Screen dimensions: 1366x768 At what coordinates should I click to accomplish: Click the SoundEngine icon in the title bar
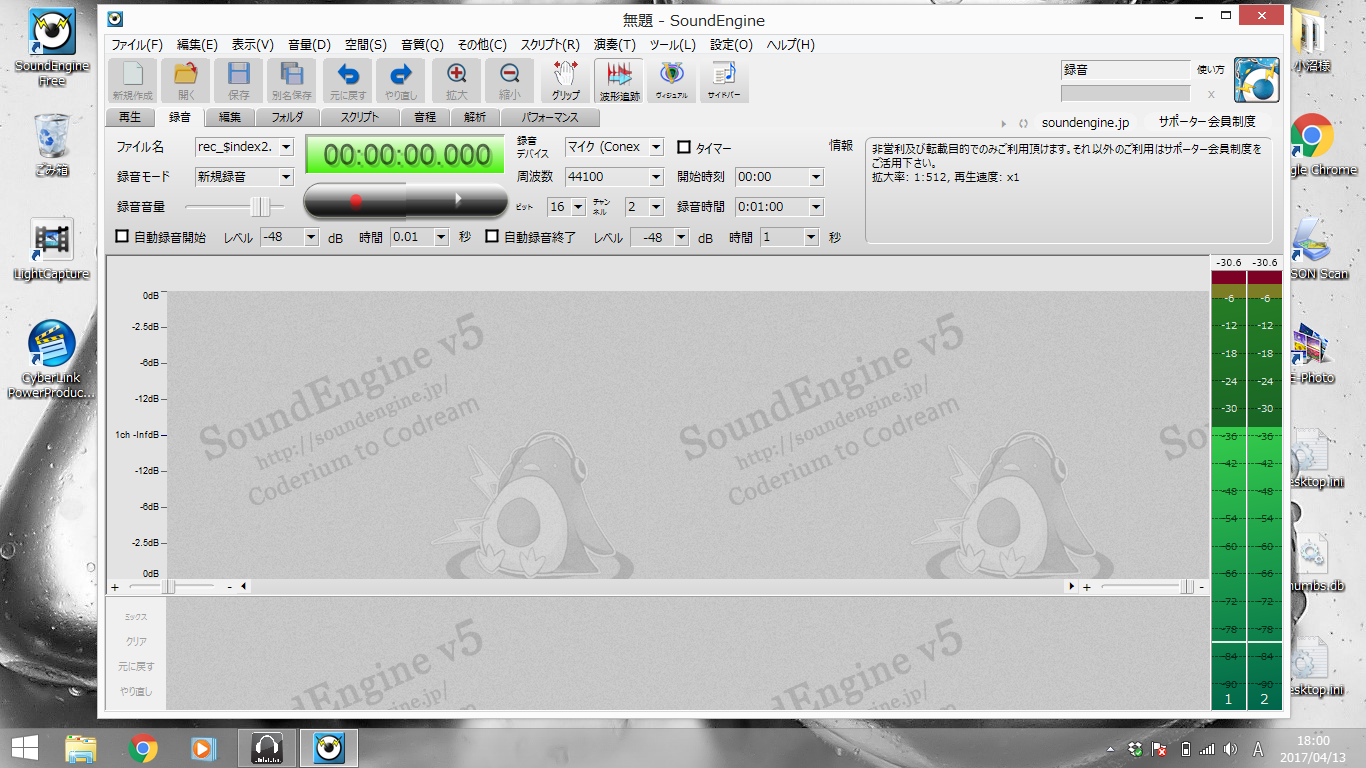pyautogui.click(x=115, y=19)
